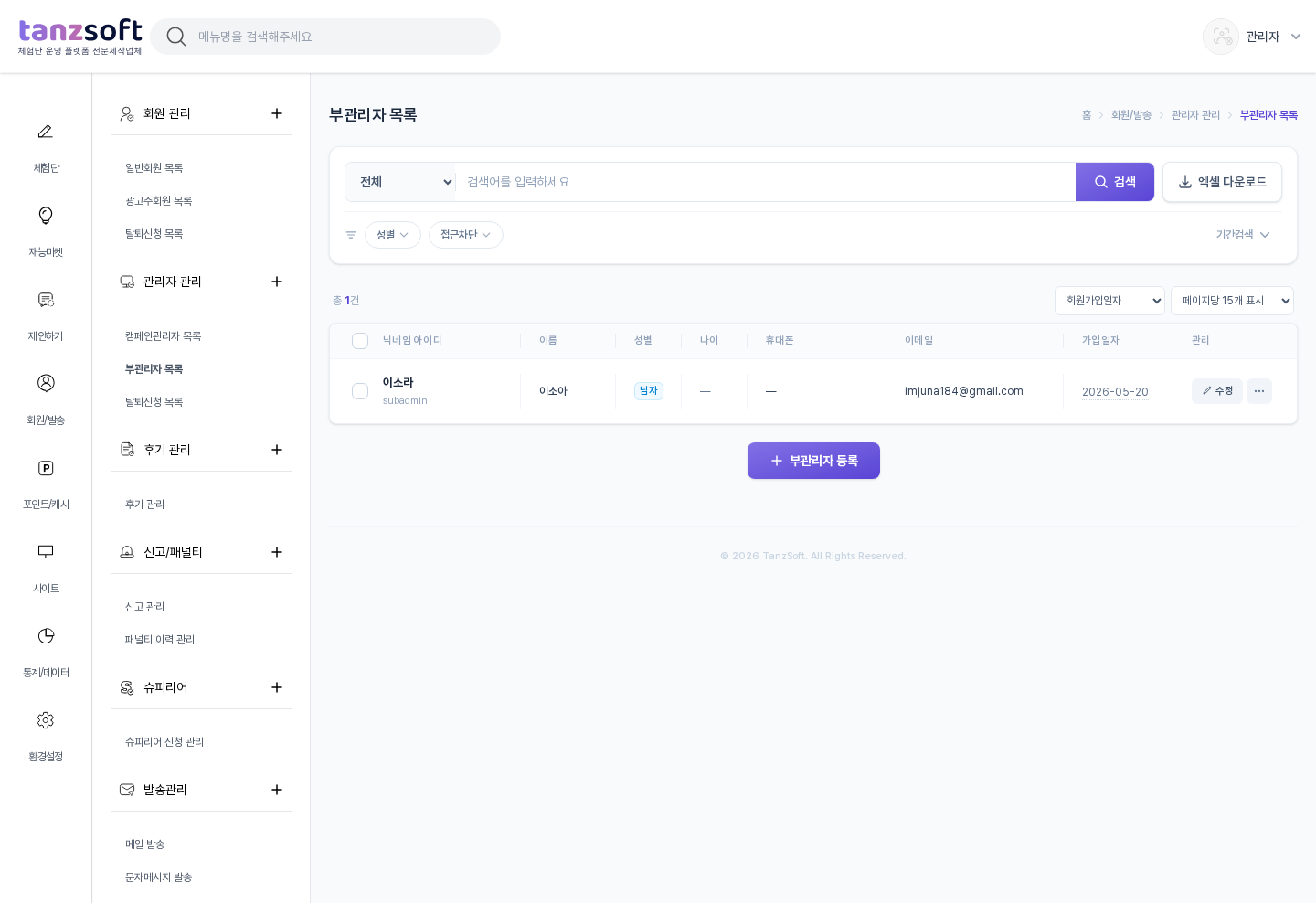The width and height of the screenshot is (1316, 903).
Task: Open the more options button for 이소라
Action: pyautogui.click(x=1259, y=391)
